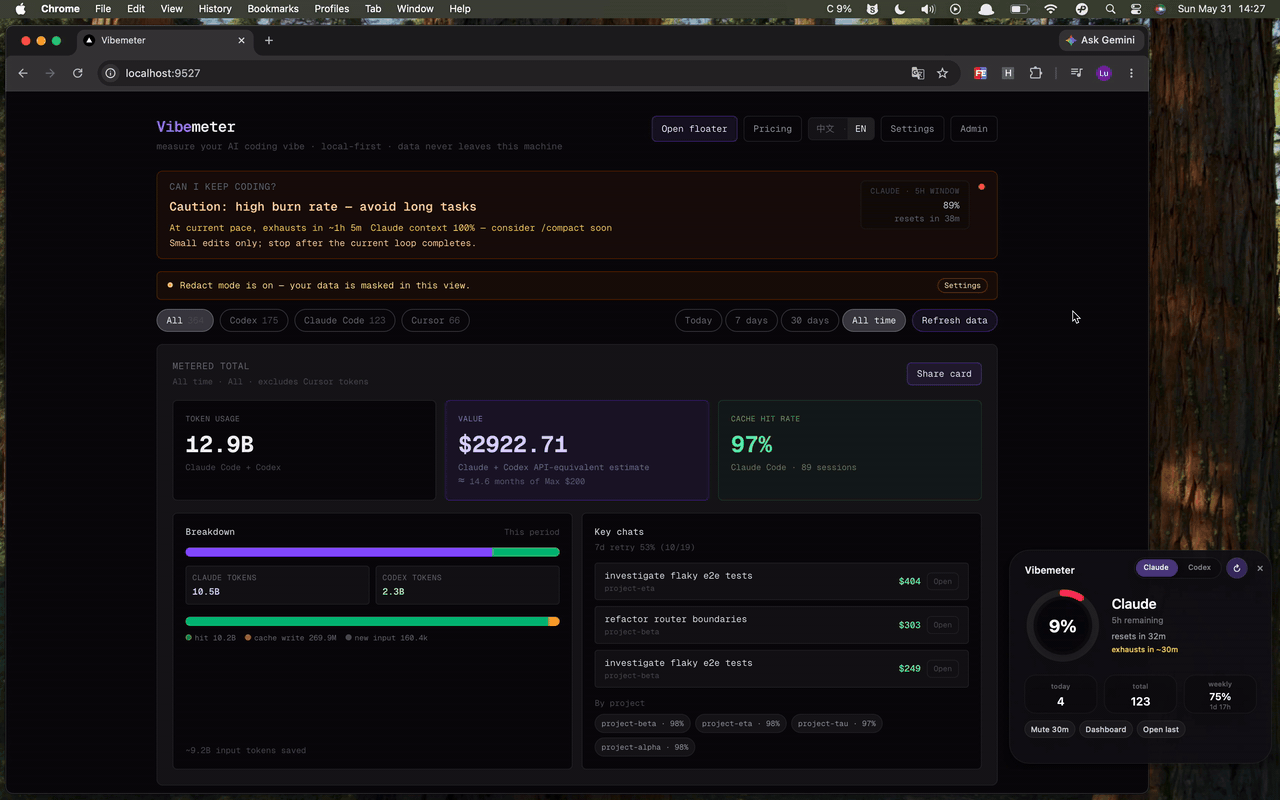Open the Bookmarks menu
The height and width of the screenshot is (800, 1280).
[x=273, y=9]
